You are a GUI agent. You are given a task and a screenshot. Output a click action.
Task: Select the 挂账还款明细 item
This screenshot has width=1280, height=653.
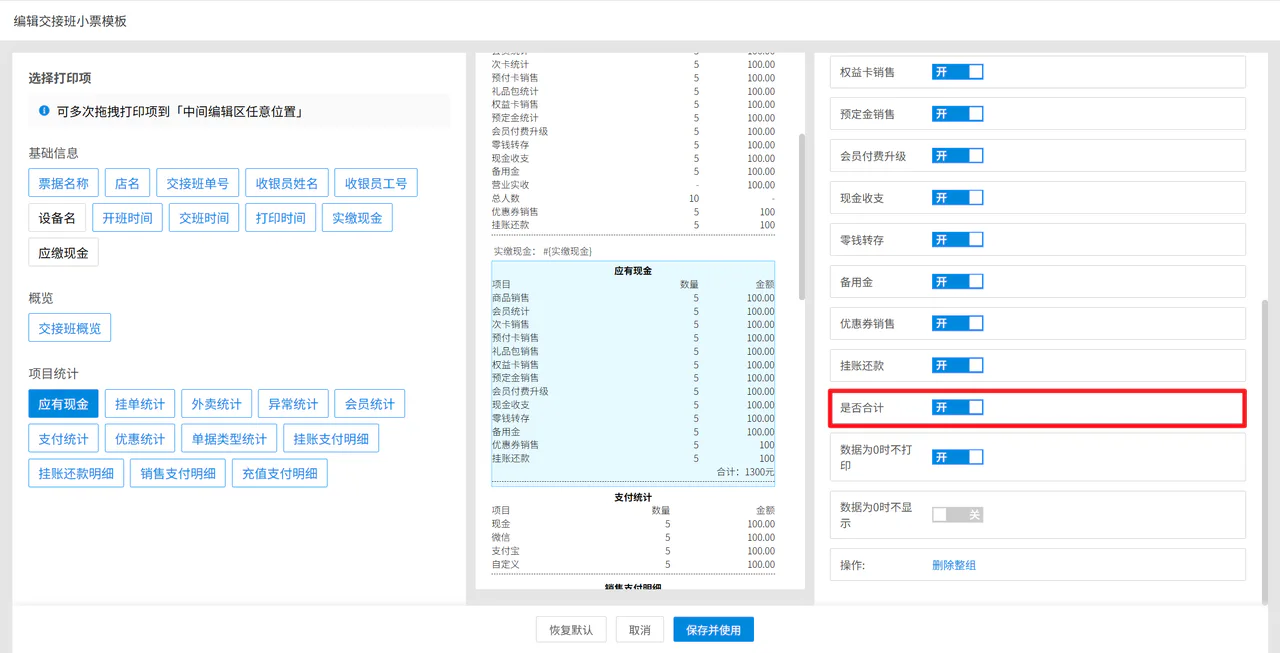[x=76, y=474]
